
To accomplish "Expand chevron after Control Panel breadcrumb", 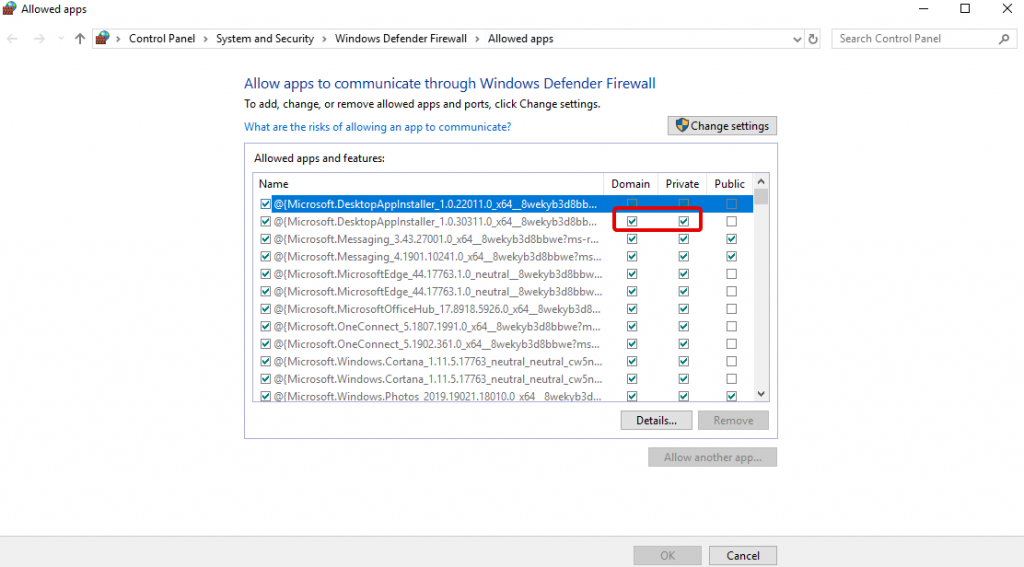I will [205, 39].
